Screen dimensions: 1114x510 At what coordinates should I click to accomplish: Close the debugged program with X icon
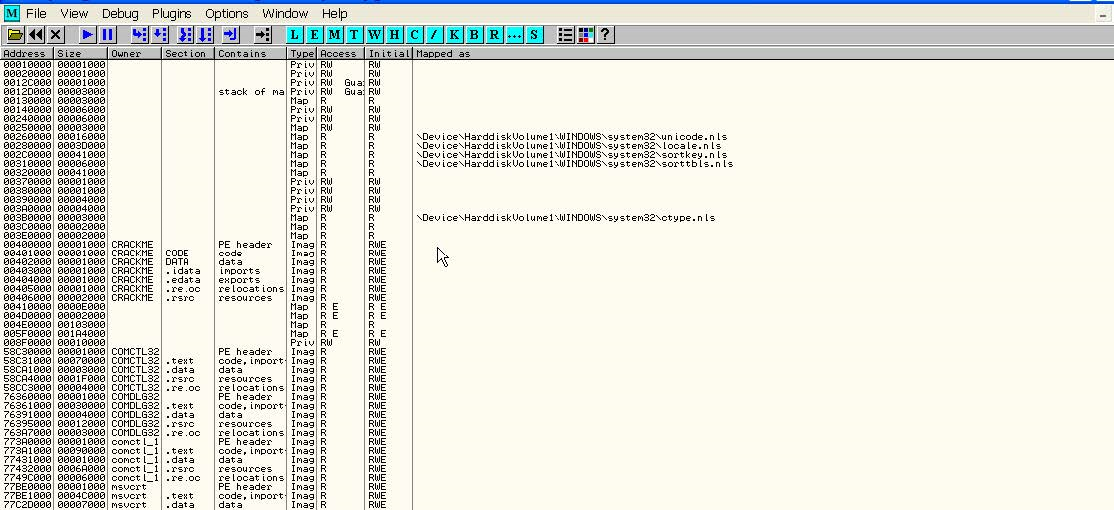pos(56,35)
